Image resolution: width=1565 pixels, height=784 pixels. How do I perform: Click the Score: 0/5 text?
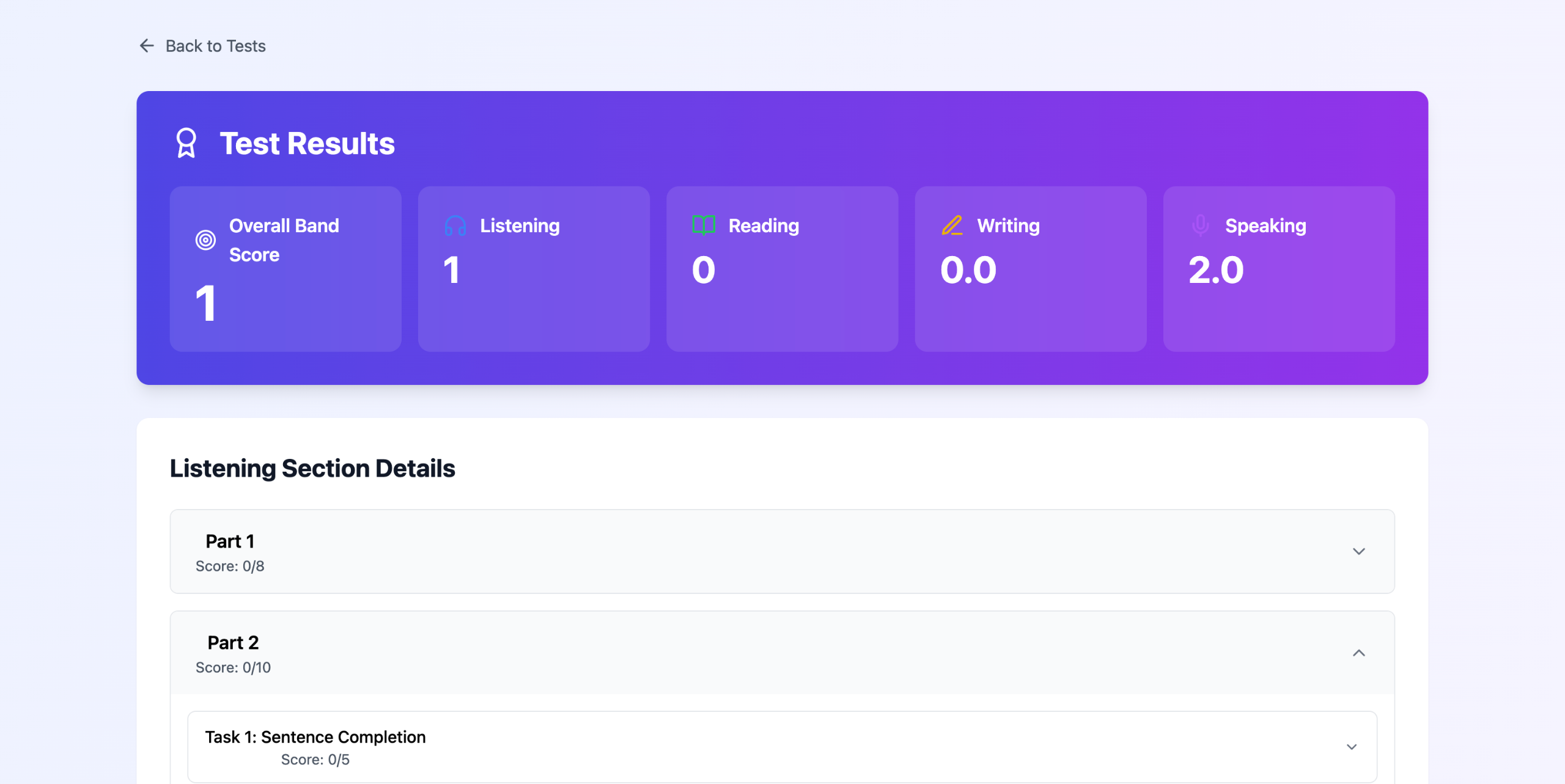tap(315, 760)
